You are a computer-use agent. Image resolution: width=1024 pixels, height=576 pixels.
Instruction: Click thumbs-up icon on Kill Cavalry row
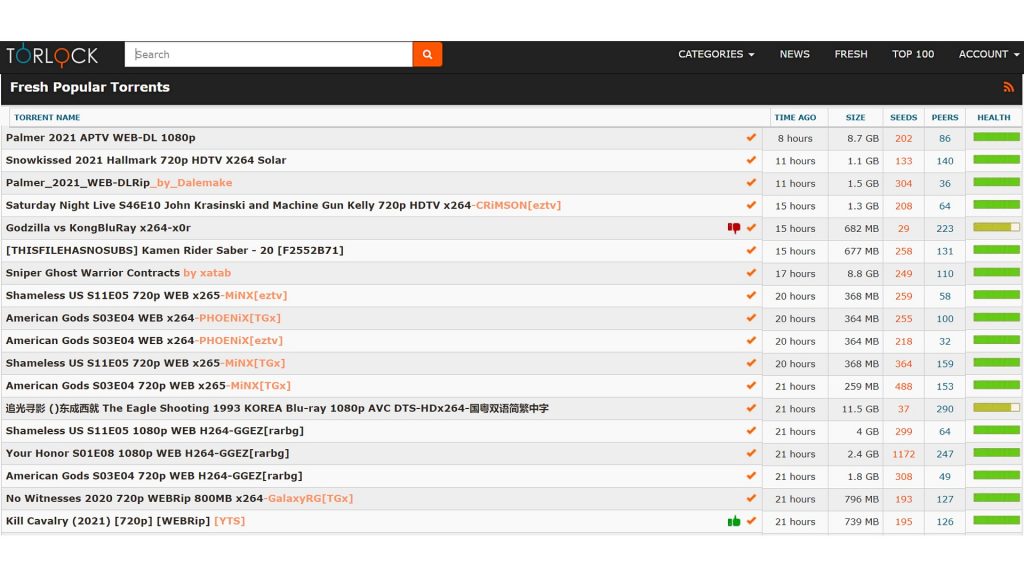coord(734,521)
